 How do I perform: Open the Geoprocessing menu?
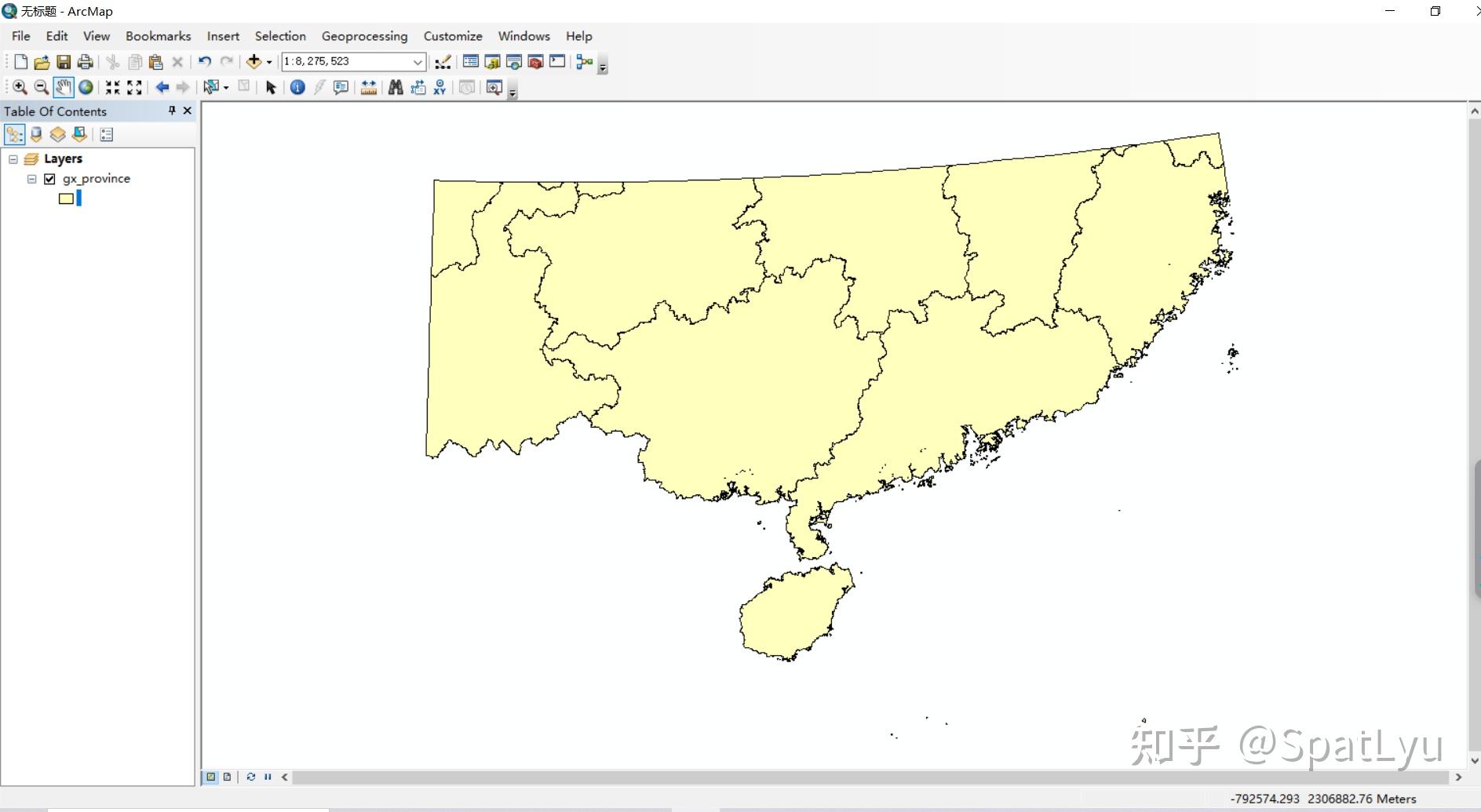tap(364, 36)
